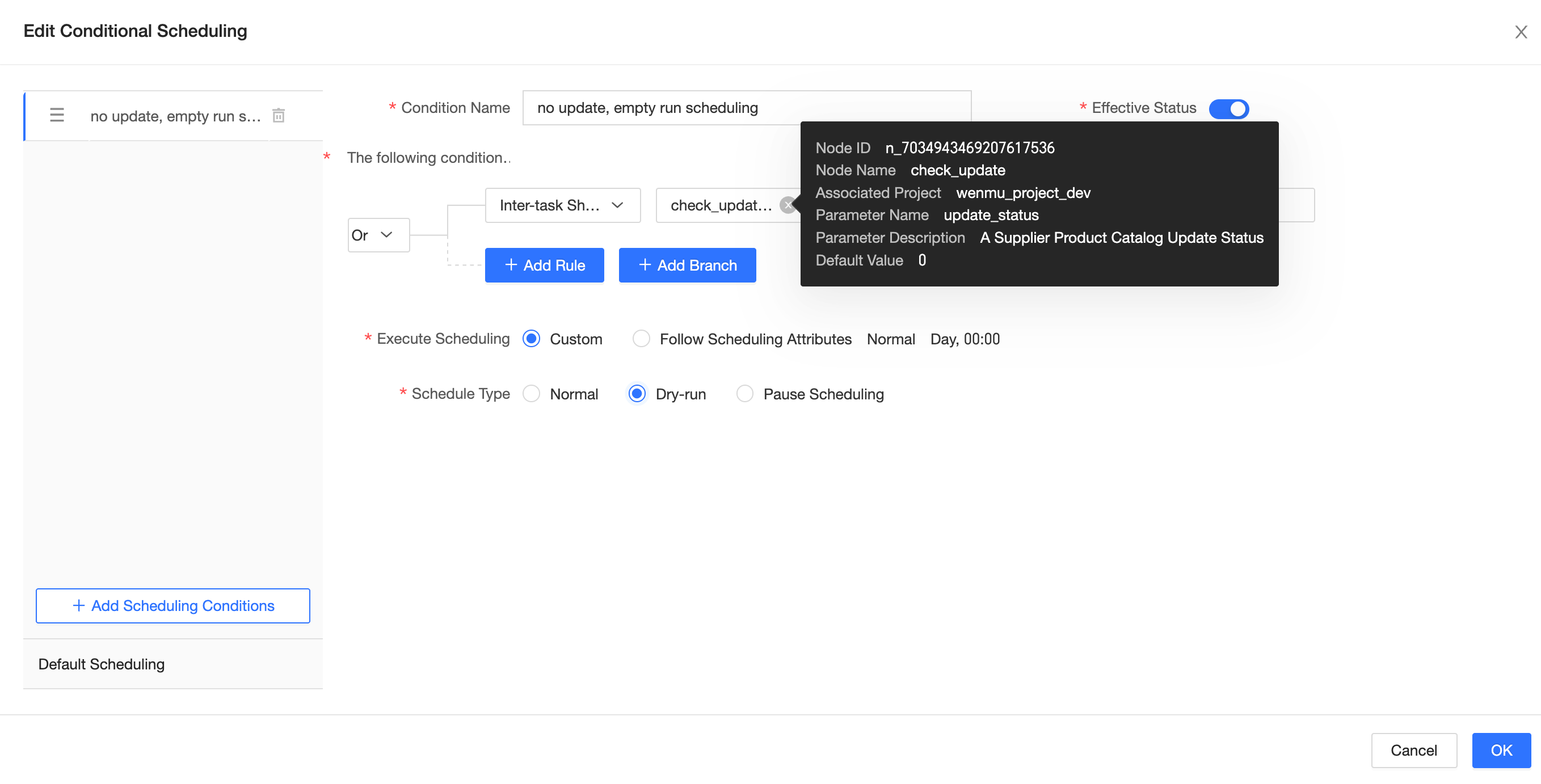1541x784 pixels.
Task: Choose Normal schedule type
Action: (531, 394)
